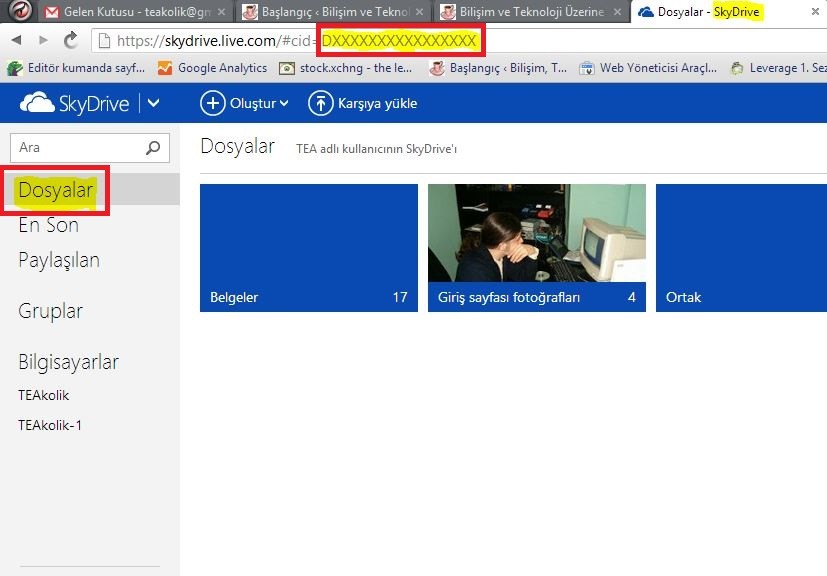
Task: Click item count 4 on photos tile
Action: pyautogui.click(x=631, y=297)
